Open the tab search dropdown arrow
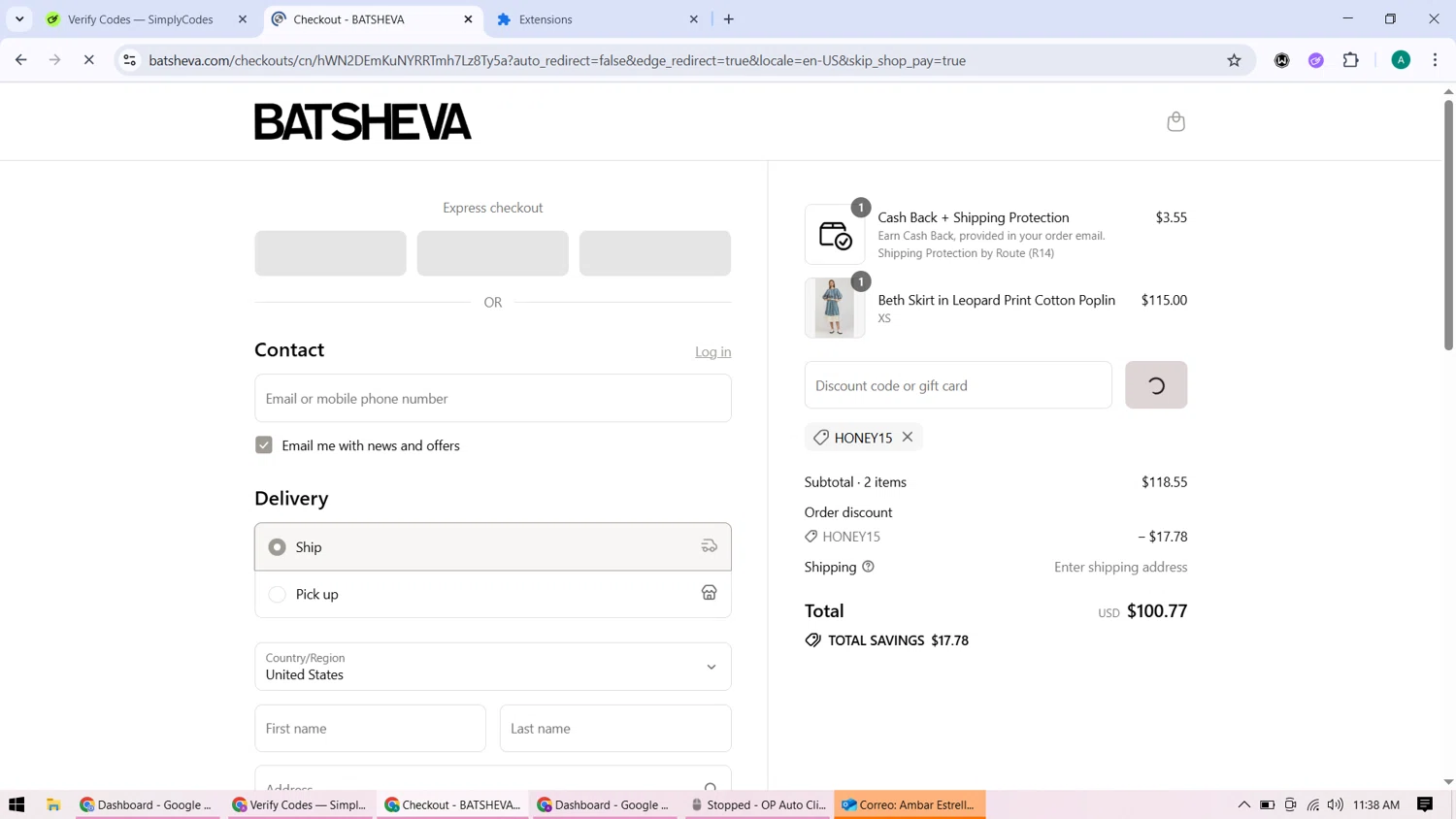 pyautogui.click(x=19, y=19)
